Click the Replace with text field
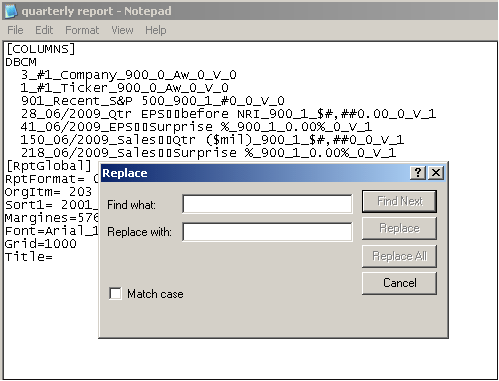The height and width of the screenshot is (381, 499). [x=267, y=232]
